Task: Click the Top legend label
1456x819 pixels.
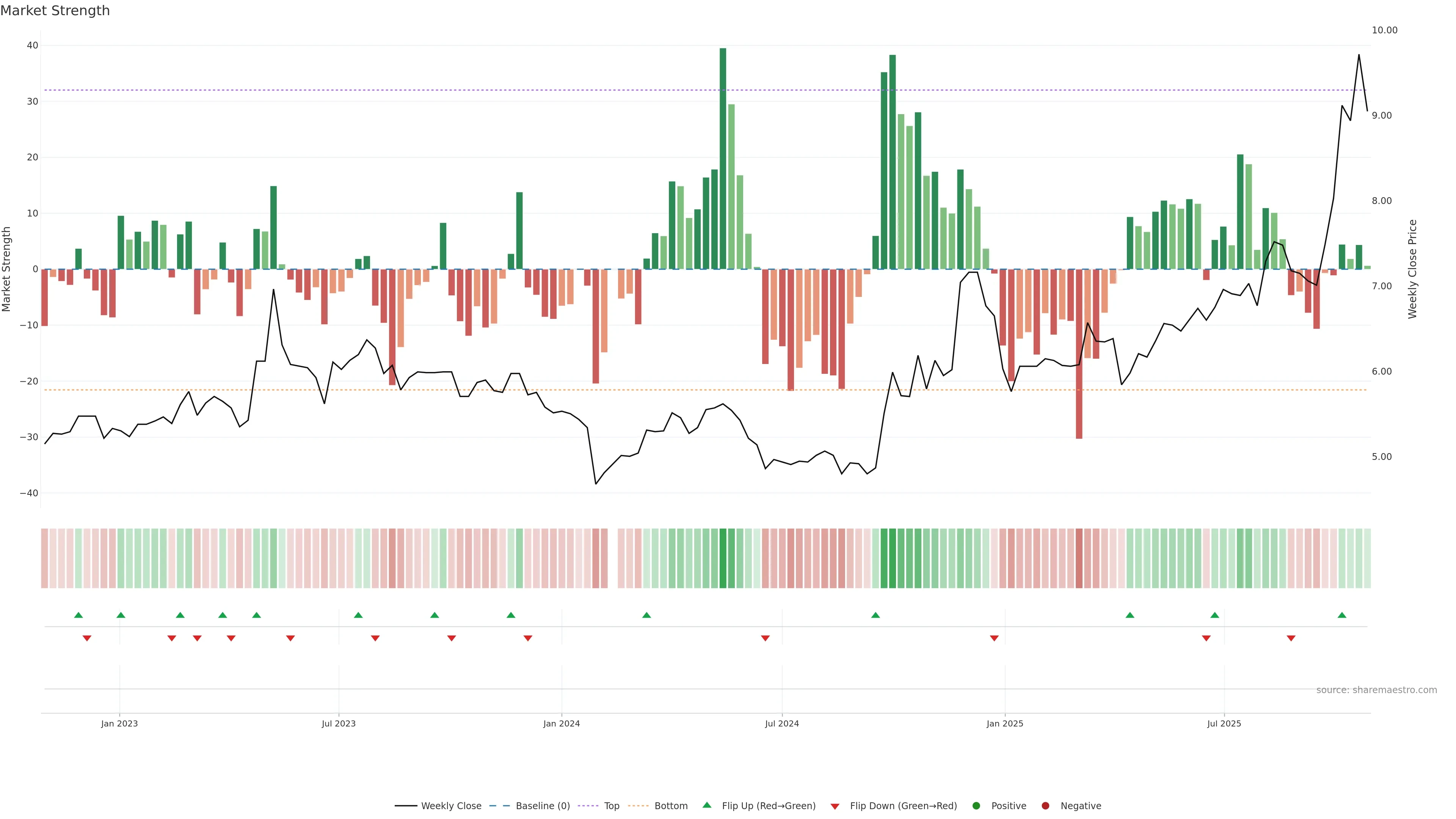Action: click(x=612, y=806)
